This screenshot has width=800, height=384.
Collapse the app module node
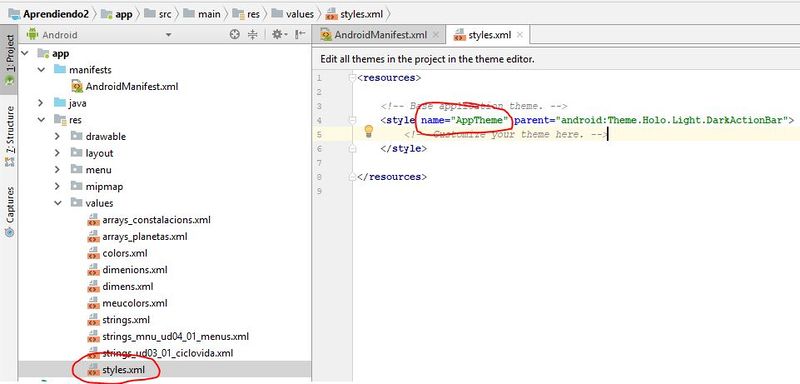[x=24, y=53]
